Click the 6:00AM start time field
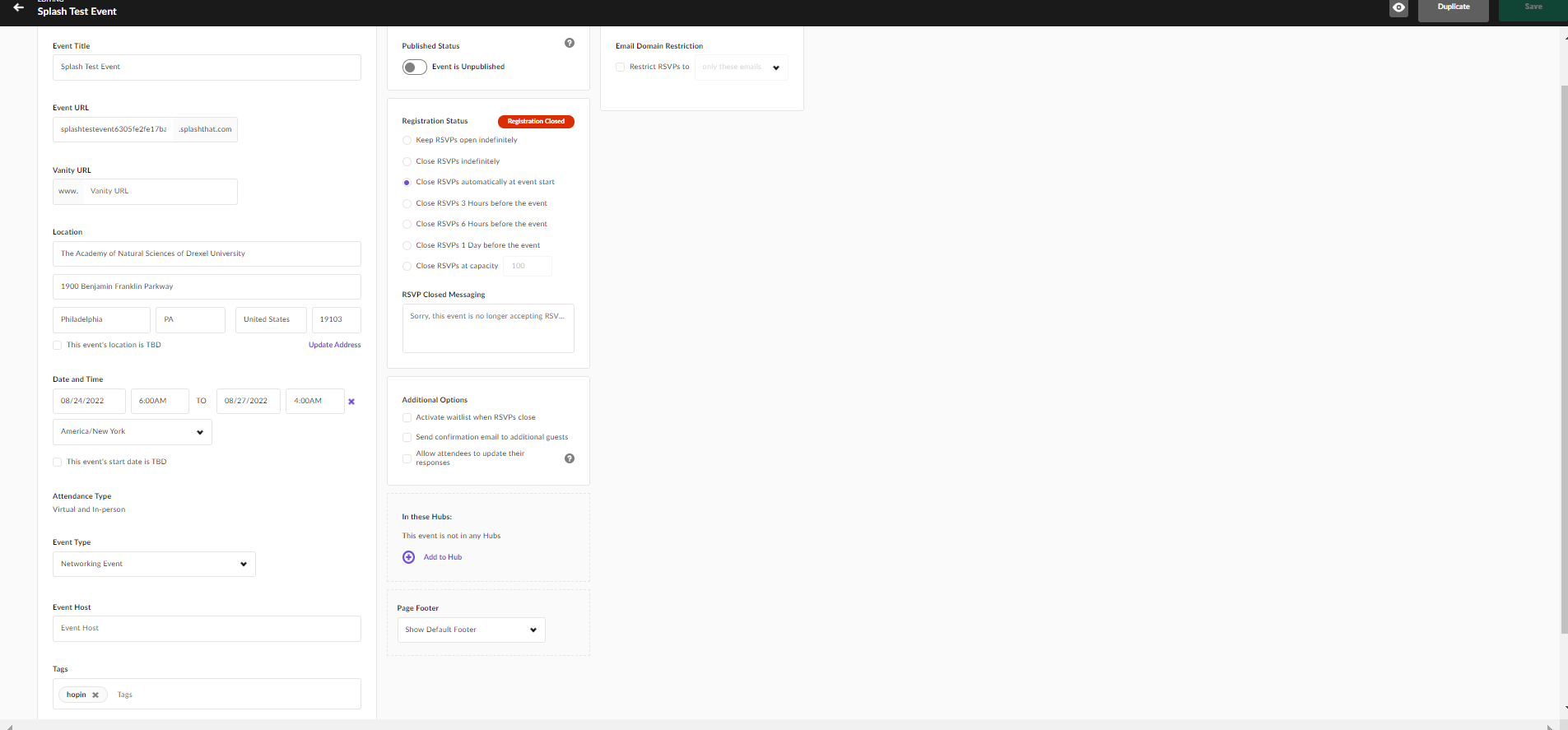 point(160,401)
